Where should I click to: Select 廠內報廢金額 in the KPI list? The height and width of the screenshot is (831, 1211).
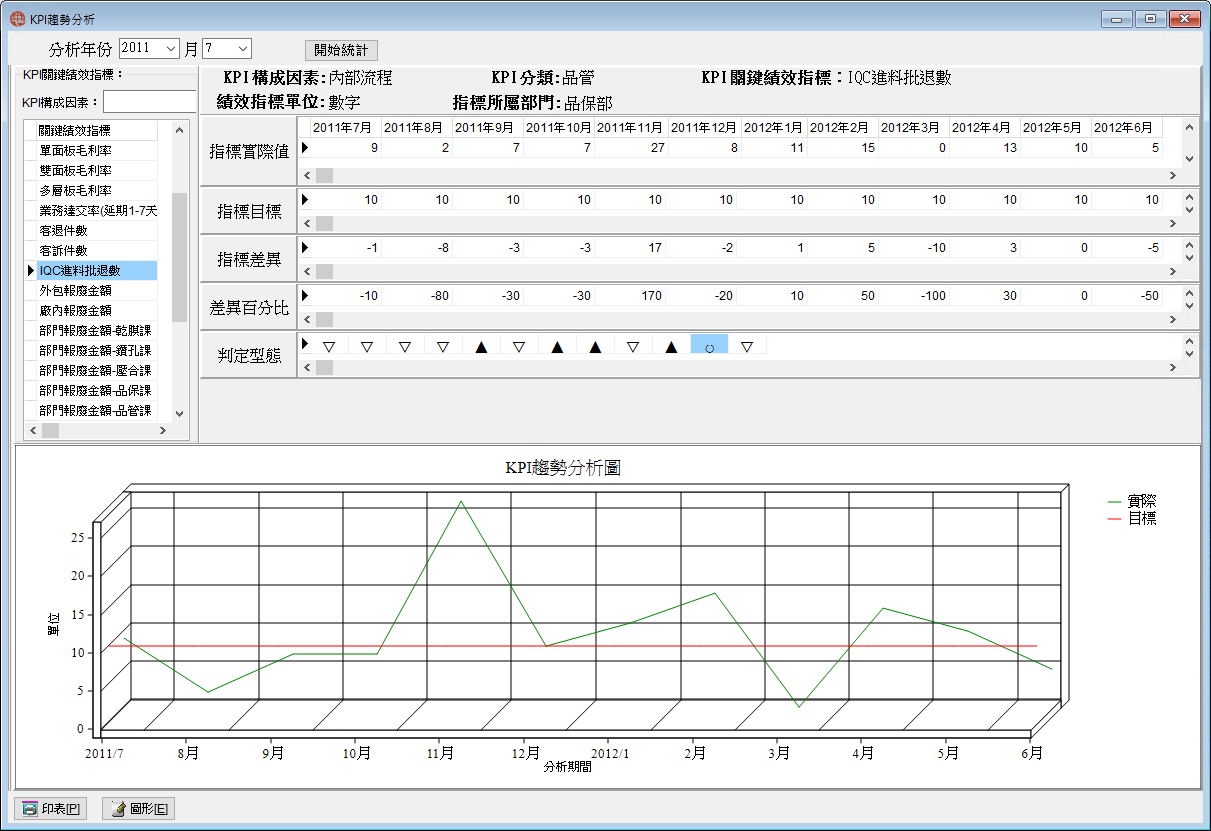pyautogui.click(x=97, y=310)
